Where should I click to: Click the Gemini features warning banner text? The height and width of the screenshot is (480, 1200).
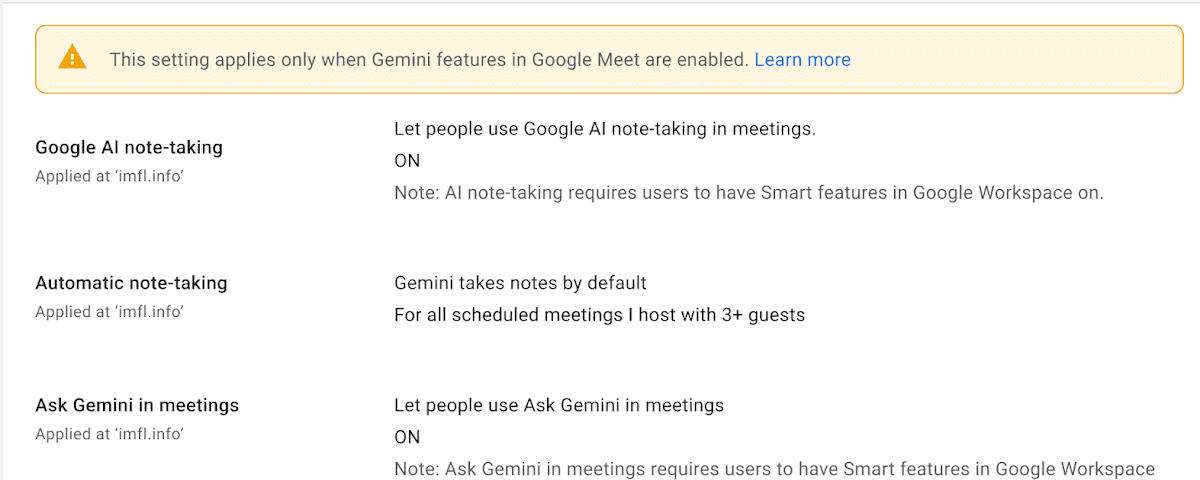click(428, 60)
